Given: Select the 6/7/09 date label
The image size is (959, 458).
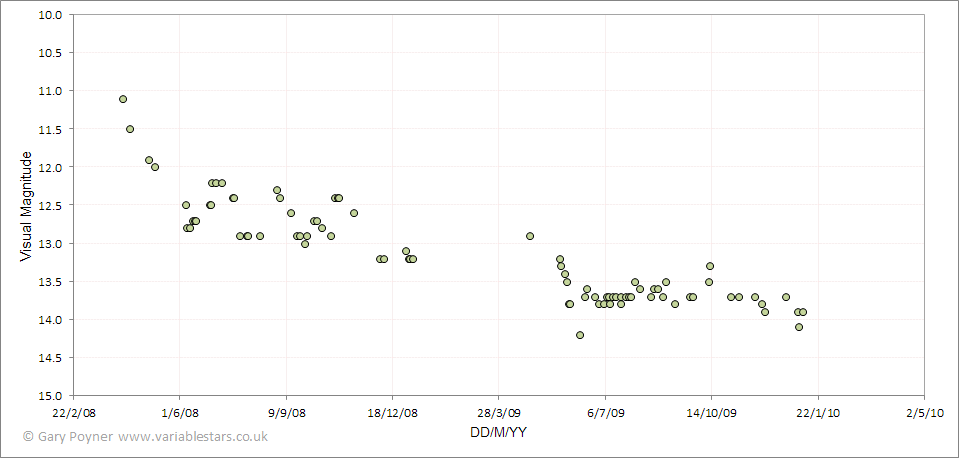Looking at the screenshot, I should pos(605,413).
